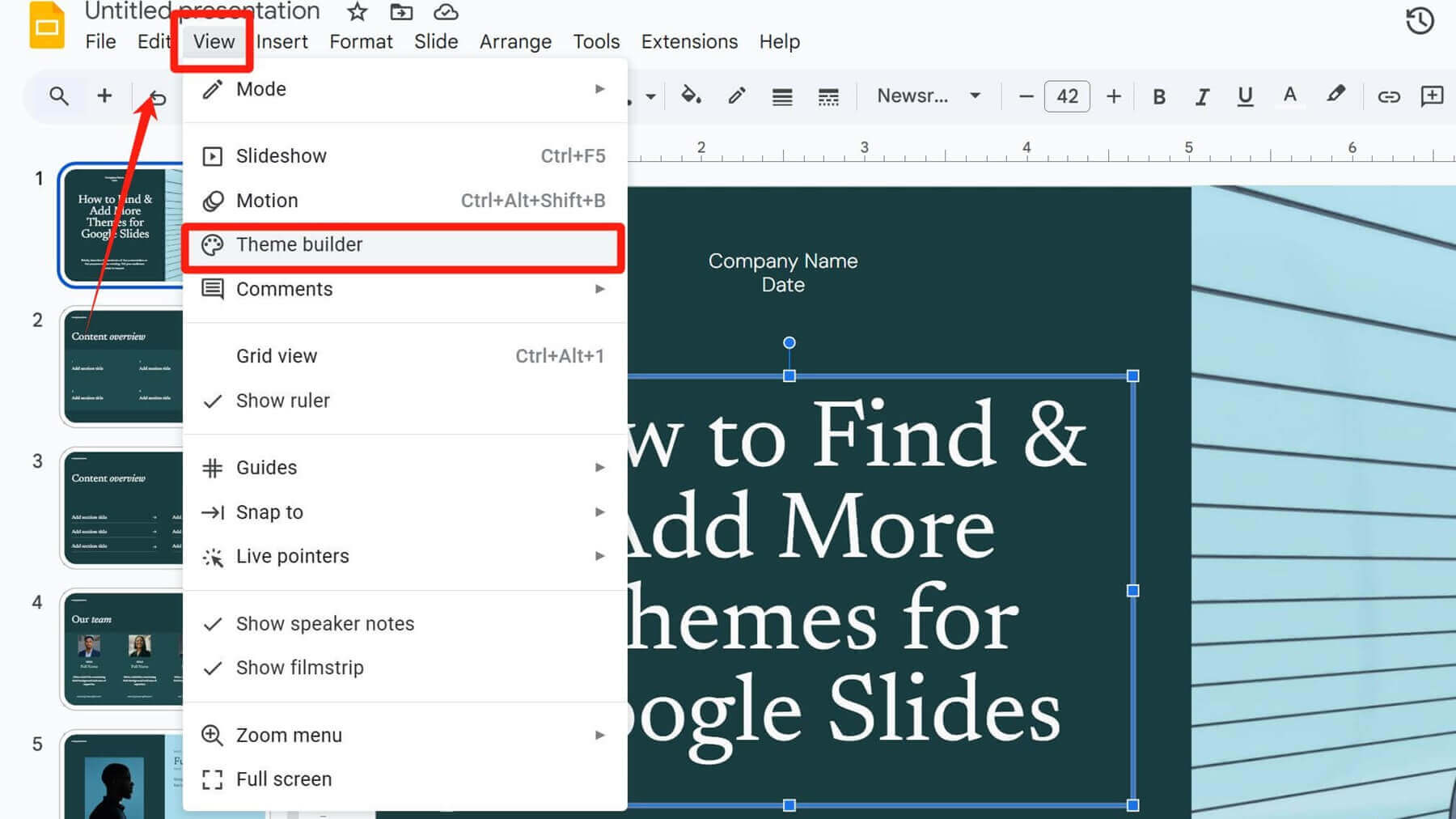The image size is (1456, 819).
Task: Star the presentation
Action: [357, 11]
